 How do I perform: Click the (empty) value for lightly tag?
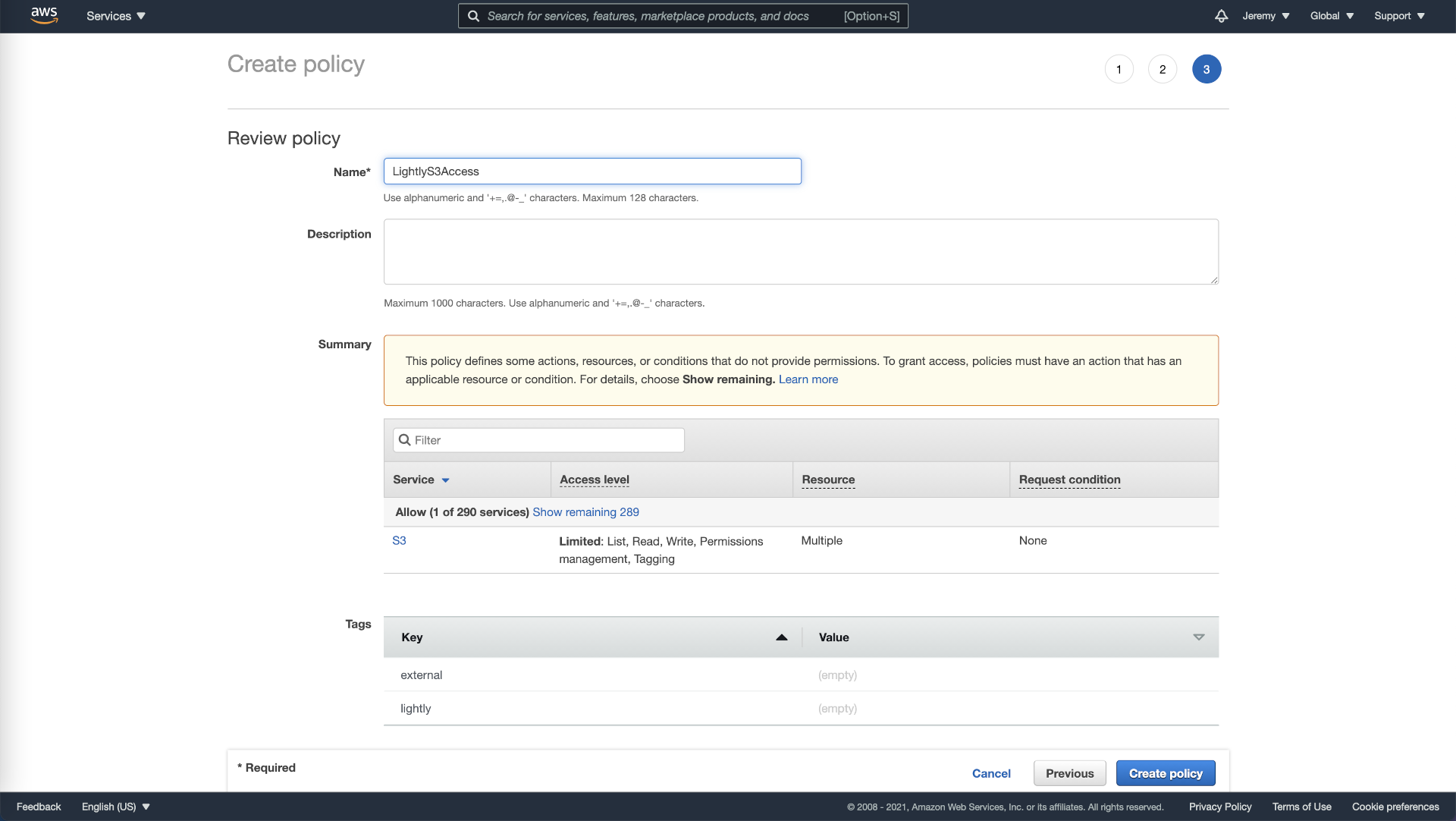click(837, 709)
